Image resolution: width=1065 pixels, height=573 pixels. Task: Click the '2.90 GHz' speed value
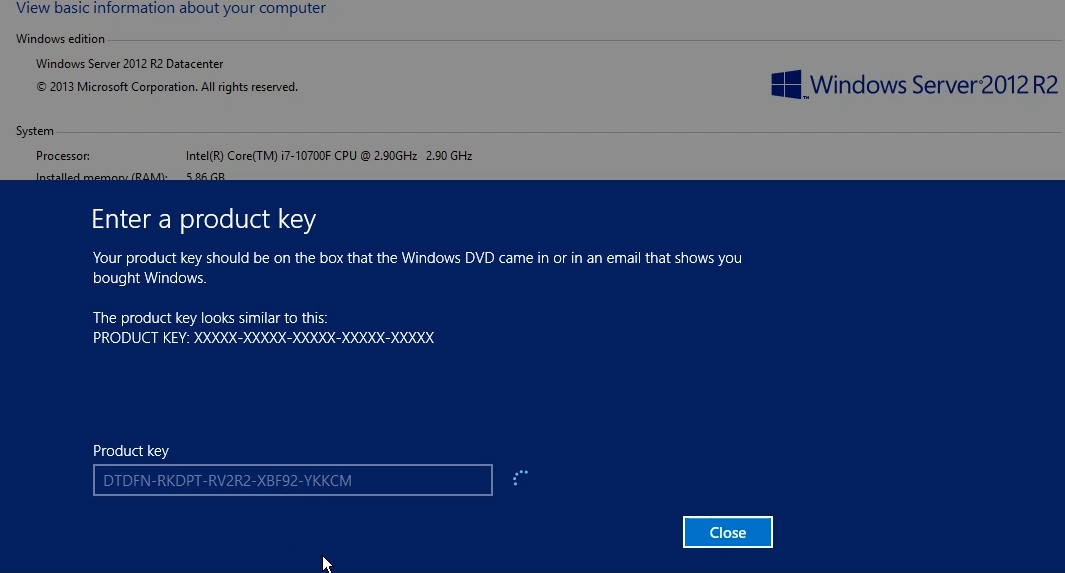tap(449, 155)
